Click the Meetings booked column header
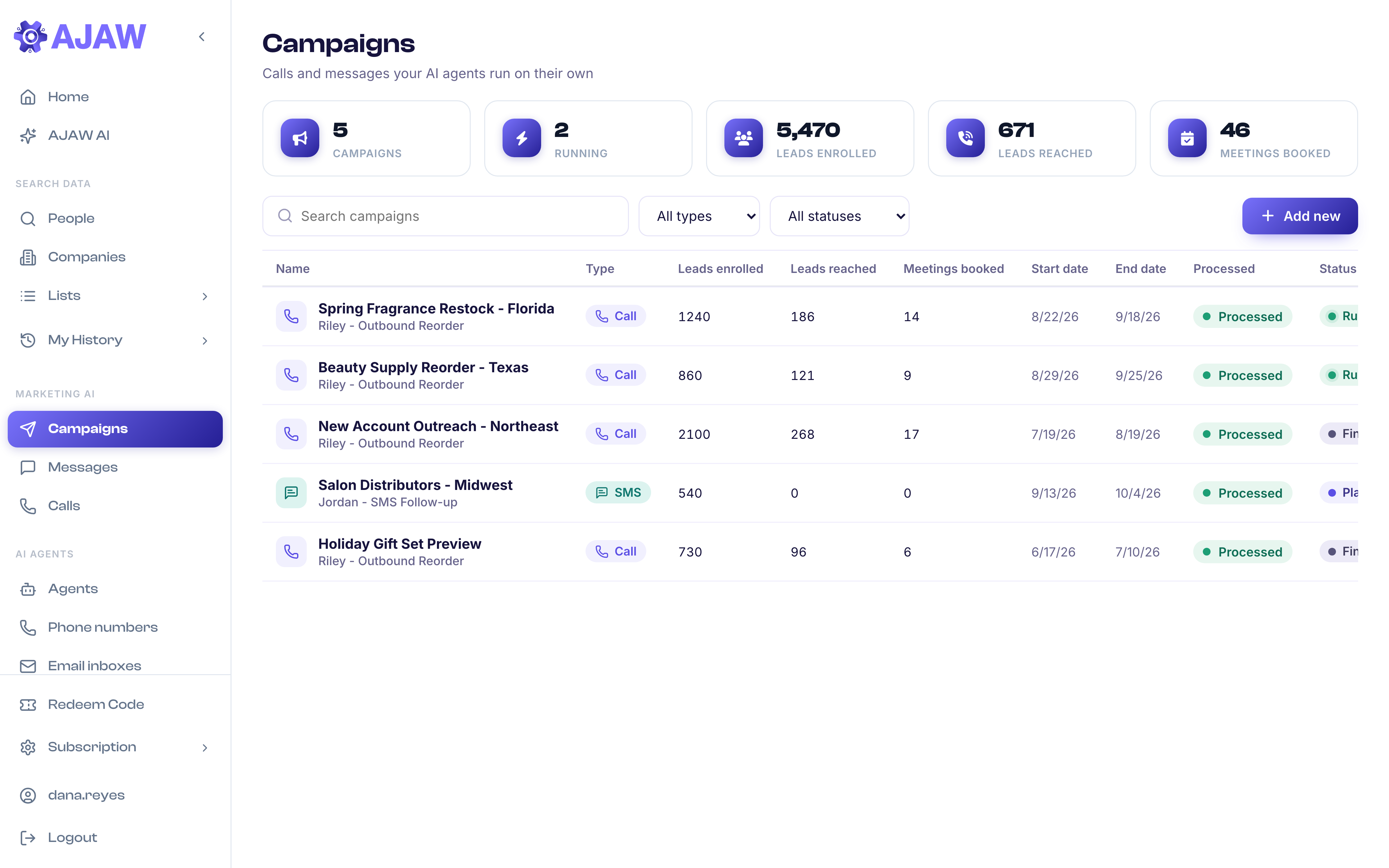This screenshot has width=1389, height=868. point(953,269)
